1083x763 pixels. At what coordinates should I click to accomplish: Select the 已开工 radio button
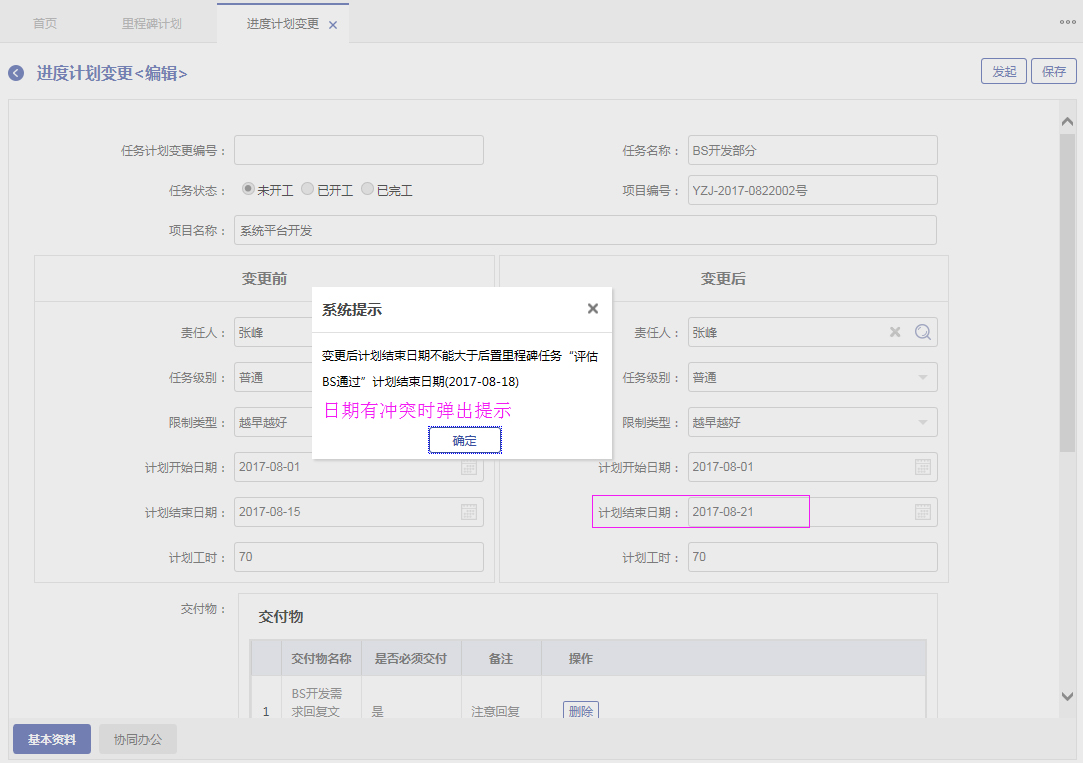coord(308,189)
